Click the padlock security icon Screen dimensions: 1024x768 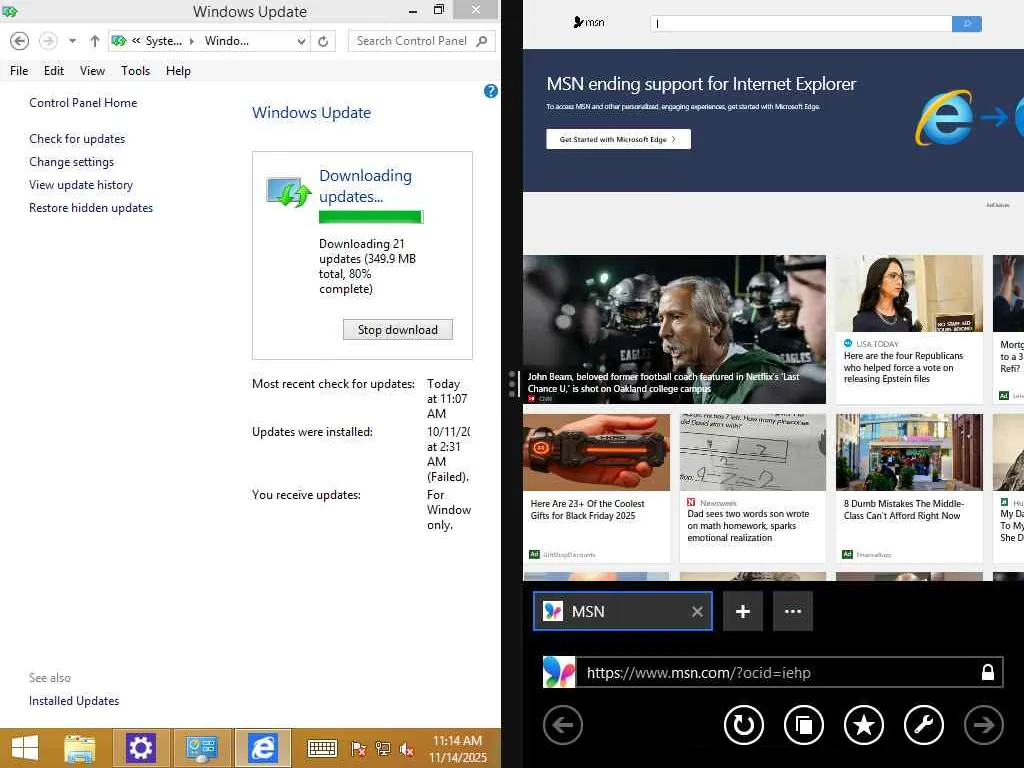988,673
